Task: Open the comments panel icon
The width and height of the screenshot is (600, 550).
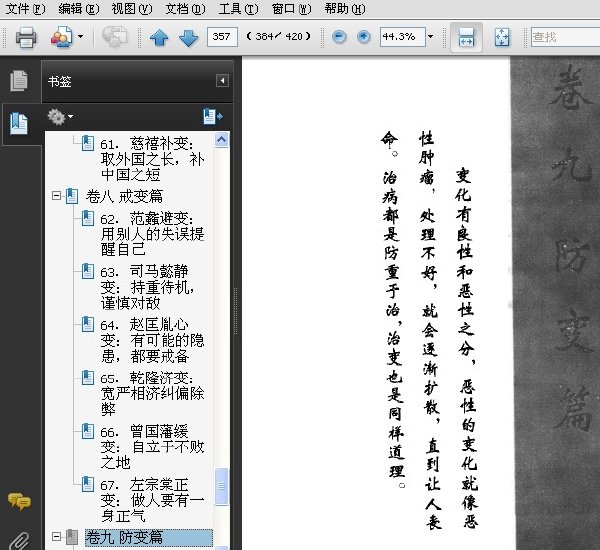Action: coord(19,501)
